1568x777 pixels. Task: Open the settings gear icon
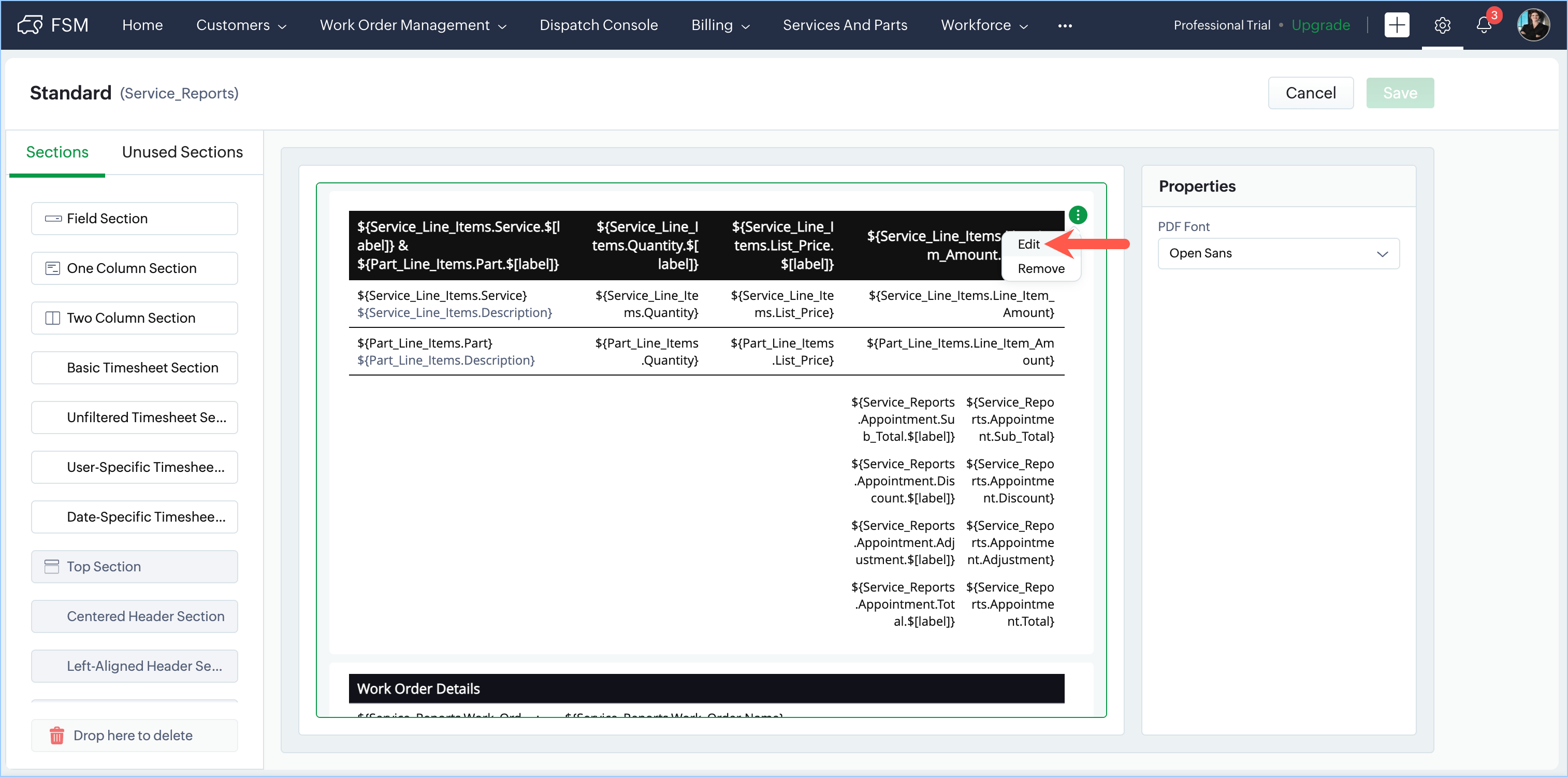click(1442, 25)
